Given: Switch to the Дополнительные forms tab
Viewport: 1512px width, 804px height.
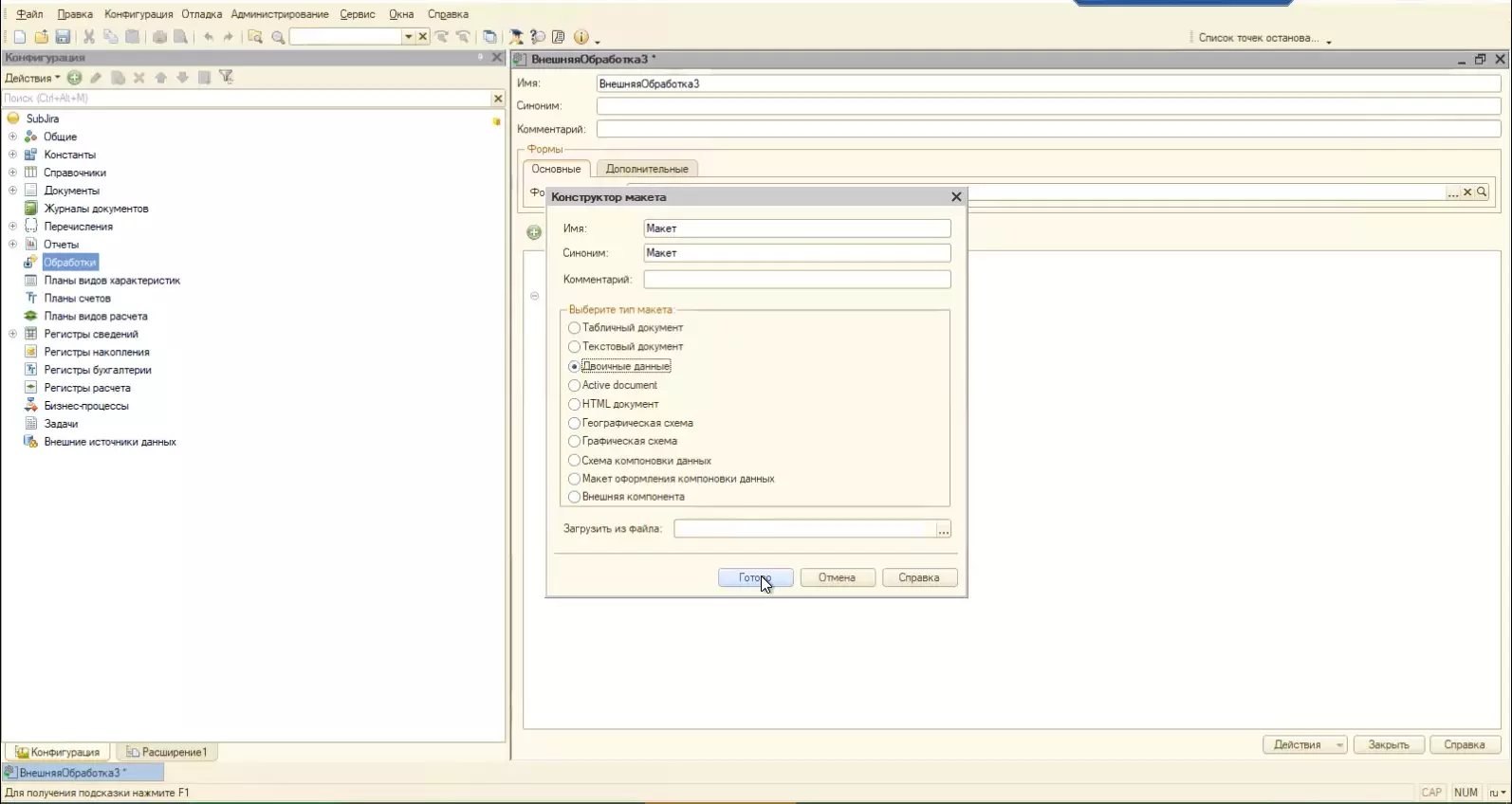Looking at the screenshot, I should click(647, 169).
